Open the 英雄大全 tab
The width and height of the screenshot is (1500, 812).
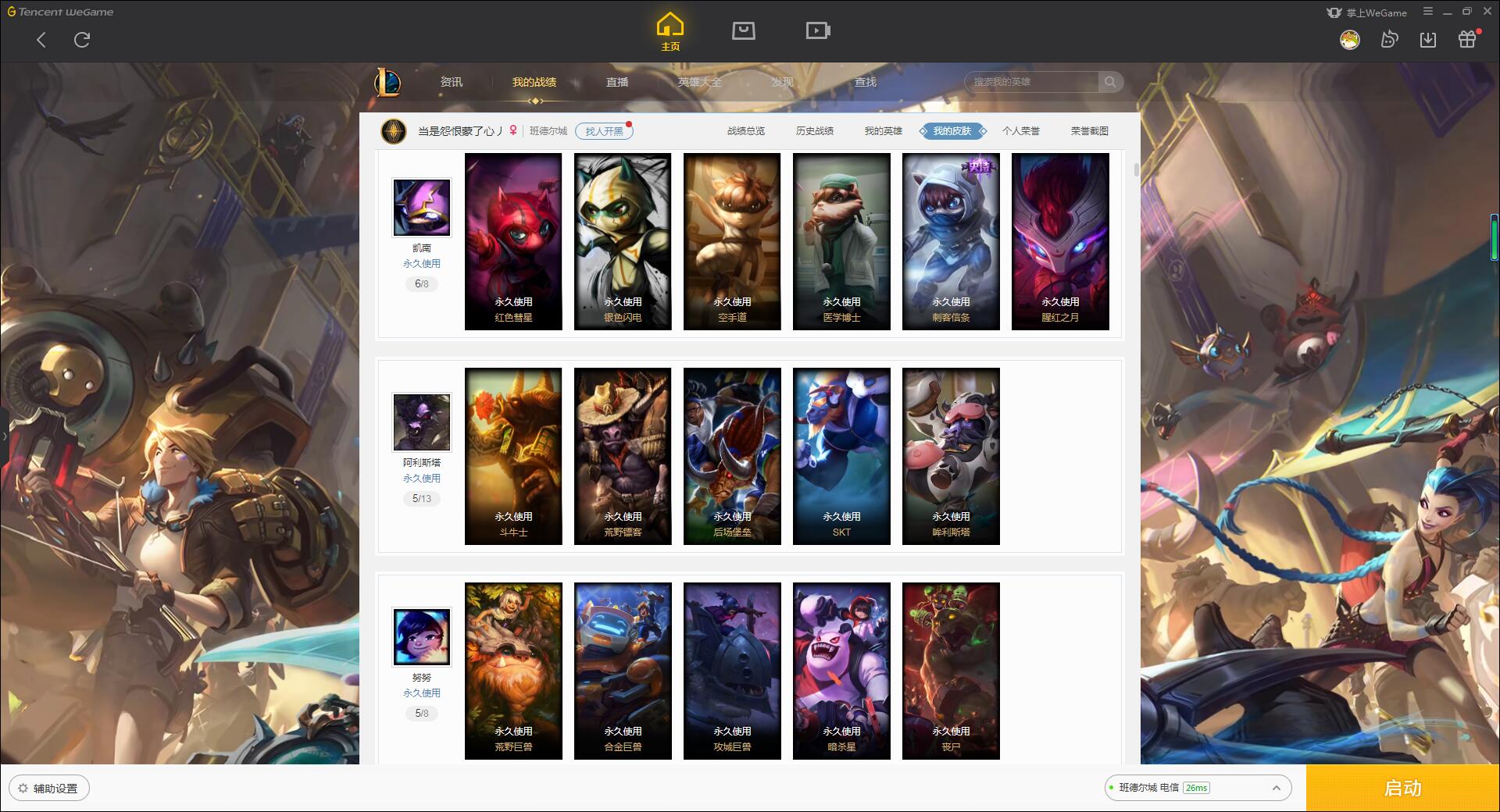point(700,82)
